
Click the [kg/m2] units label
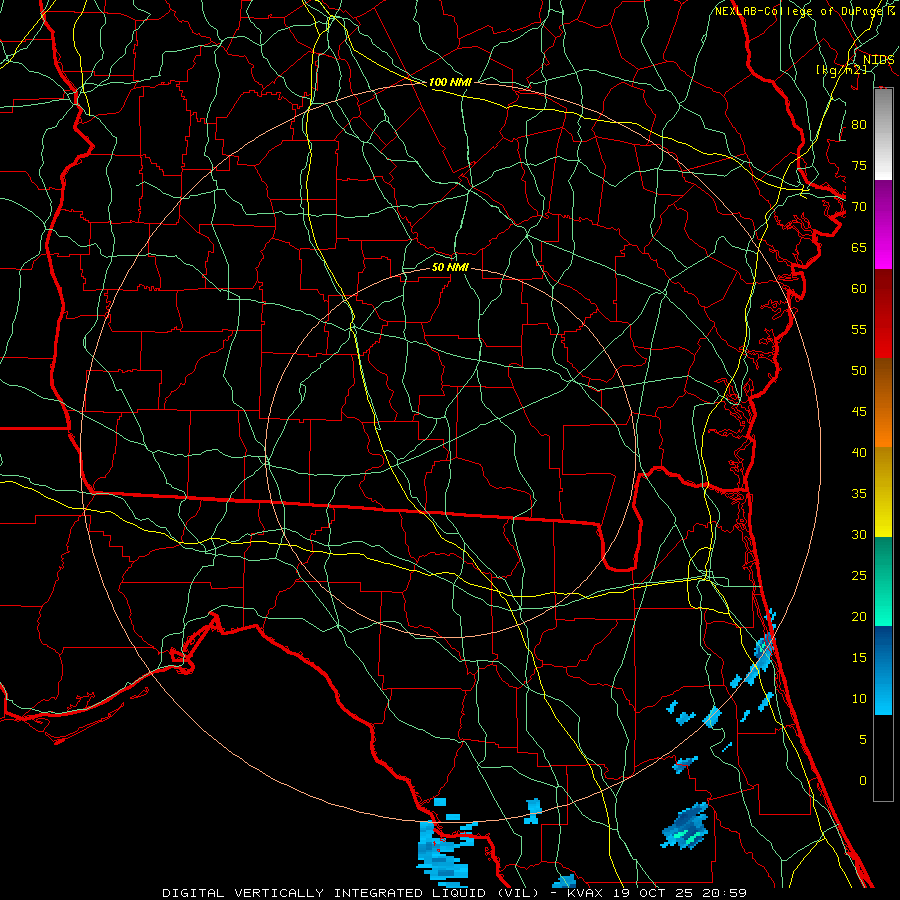click(841, 69)
